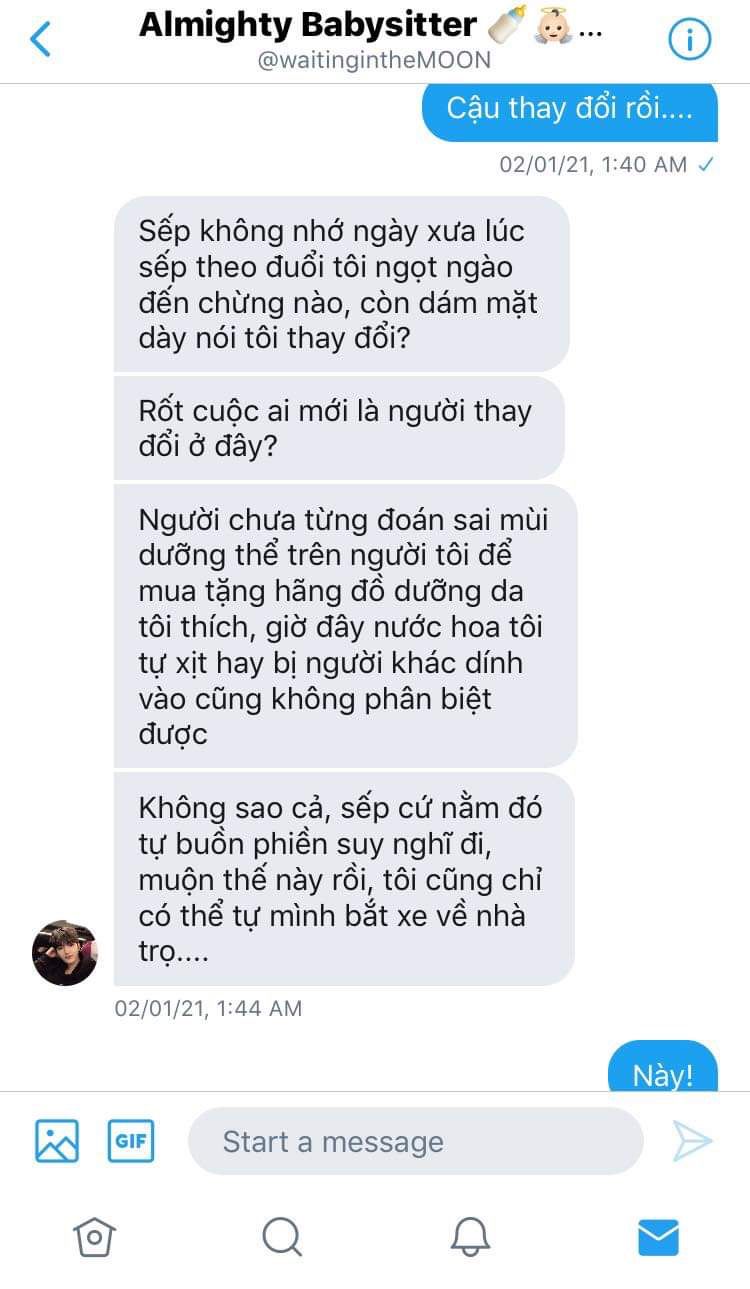The image size is (750, 1289).
Task: Tap the Start a message field
Action: pyautogui.click(x=415, y=1141)
